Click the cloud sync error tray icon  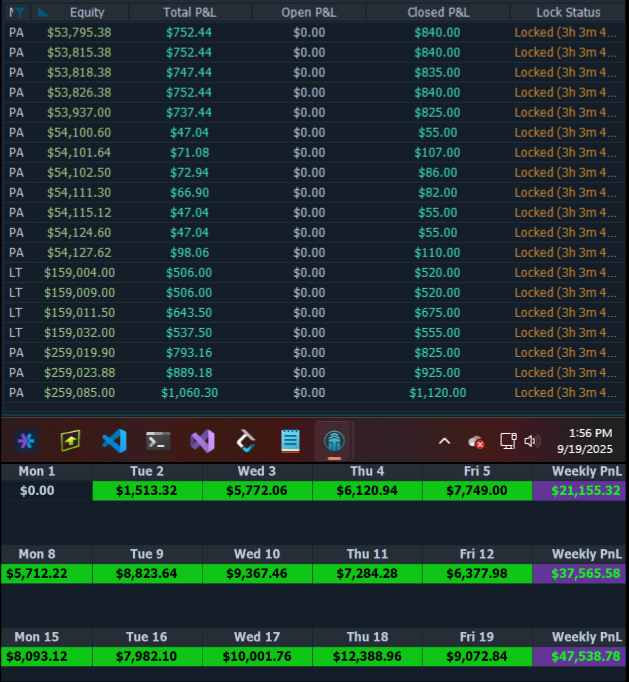tap(476, 442)
